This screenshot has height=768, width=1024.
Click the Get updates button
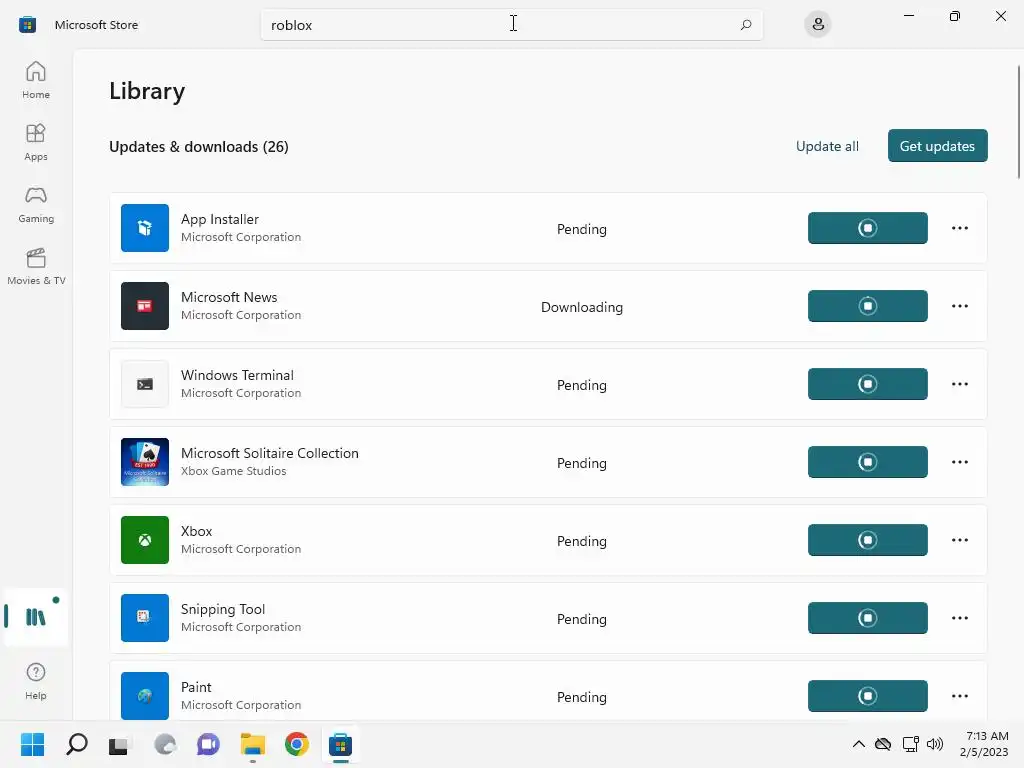937,146
